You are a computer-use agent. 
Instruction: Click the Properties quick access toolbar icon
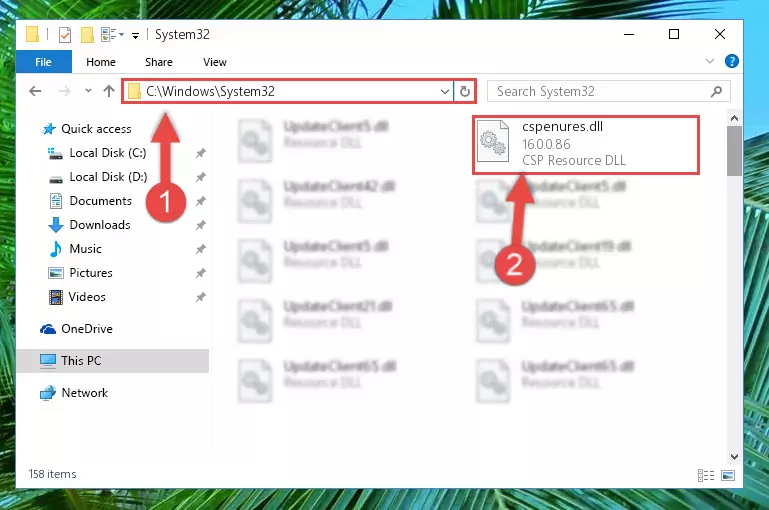tap(64, 35)
